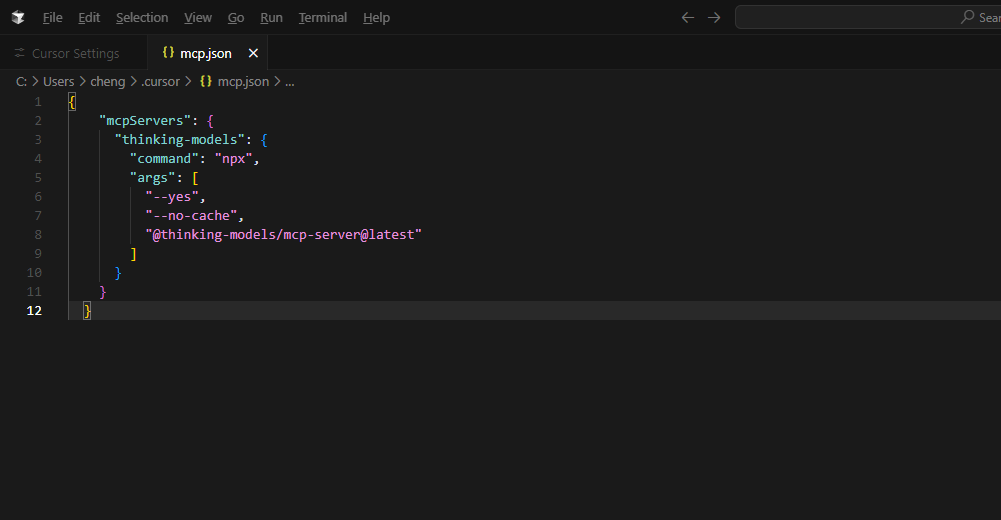Switch to the Cursor Settings tab
This screenshot has height=520, width=1001.
66,53
